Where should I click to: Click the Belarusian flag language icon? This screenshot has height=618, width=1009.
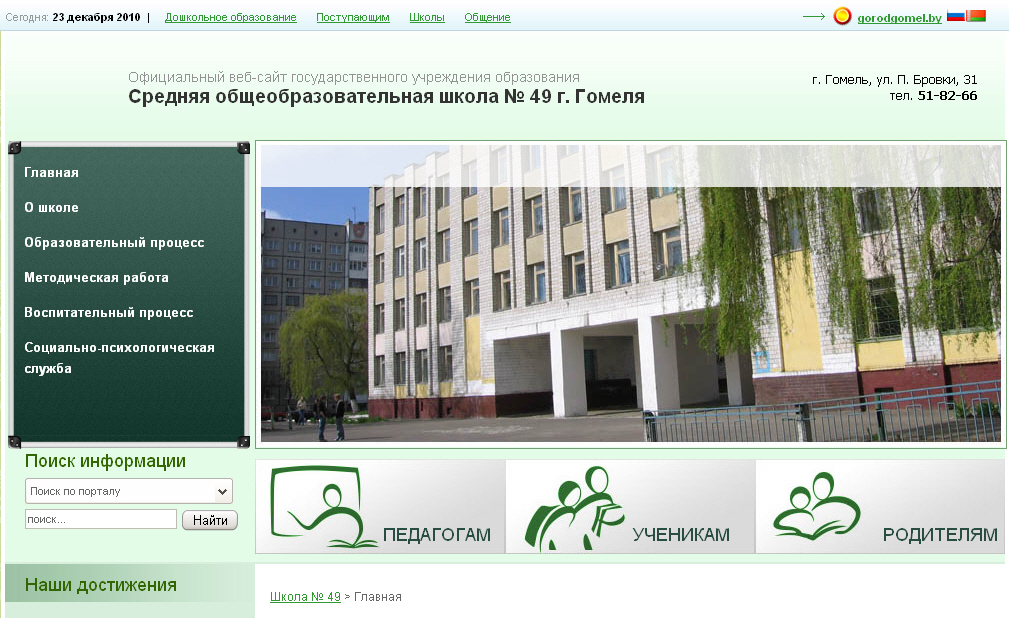coord(976,16)
